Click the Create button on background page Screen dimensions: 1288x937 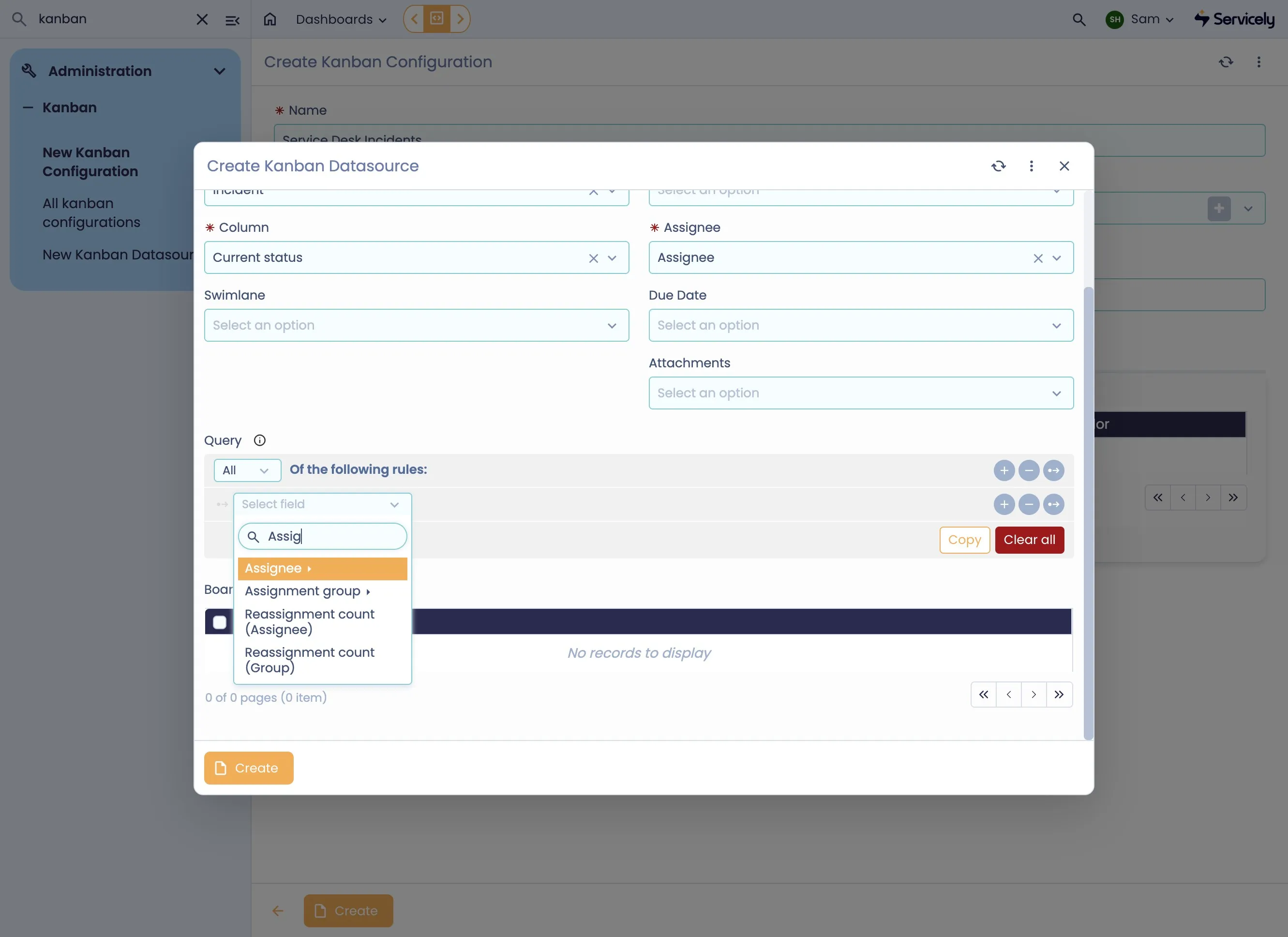pos(348,911)
